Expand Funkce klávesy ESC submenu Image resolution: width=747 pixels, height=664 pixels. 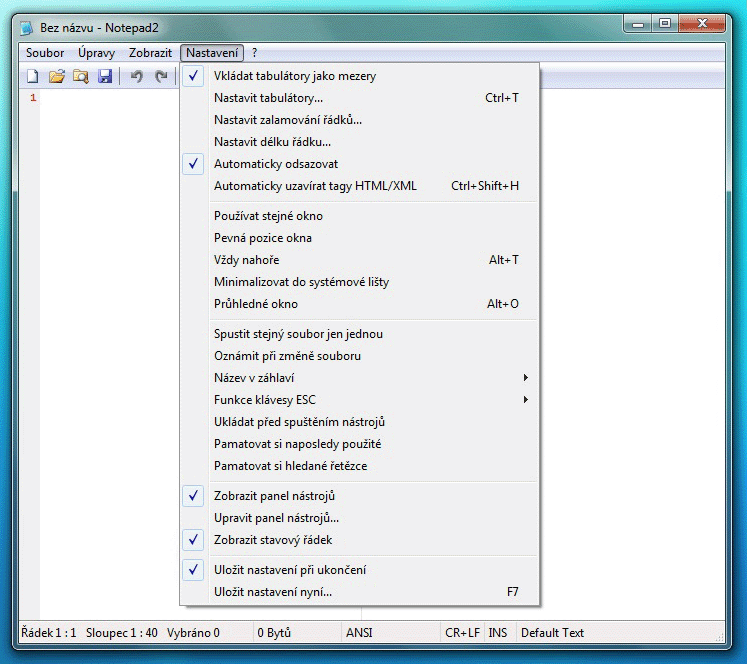coord(360,400)
